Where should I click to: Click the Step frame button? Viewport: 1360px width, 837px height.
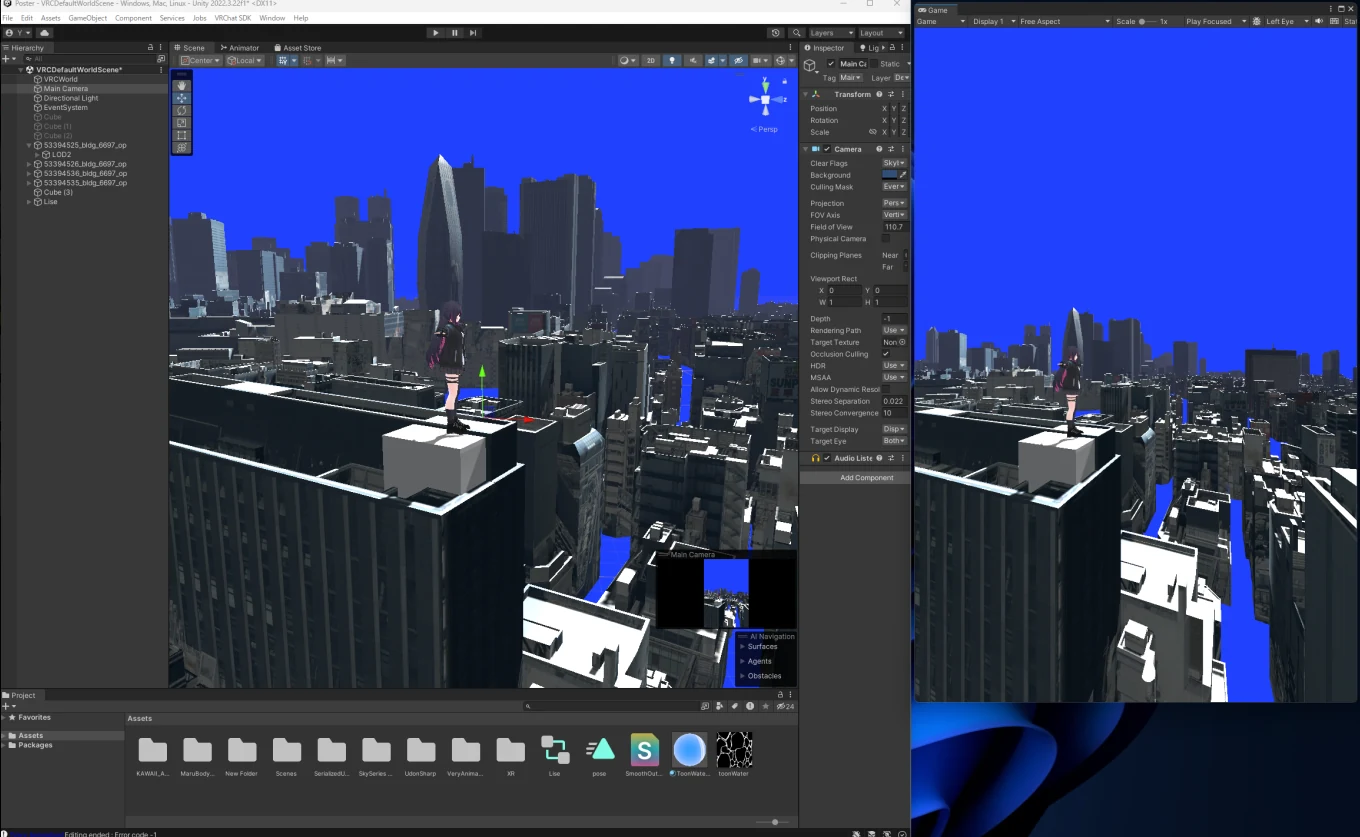click(473, 33)
